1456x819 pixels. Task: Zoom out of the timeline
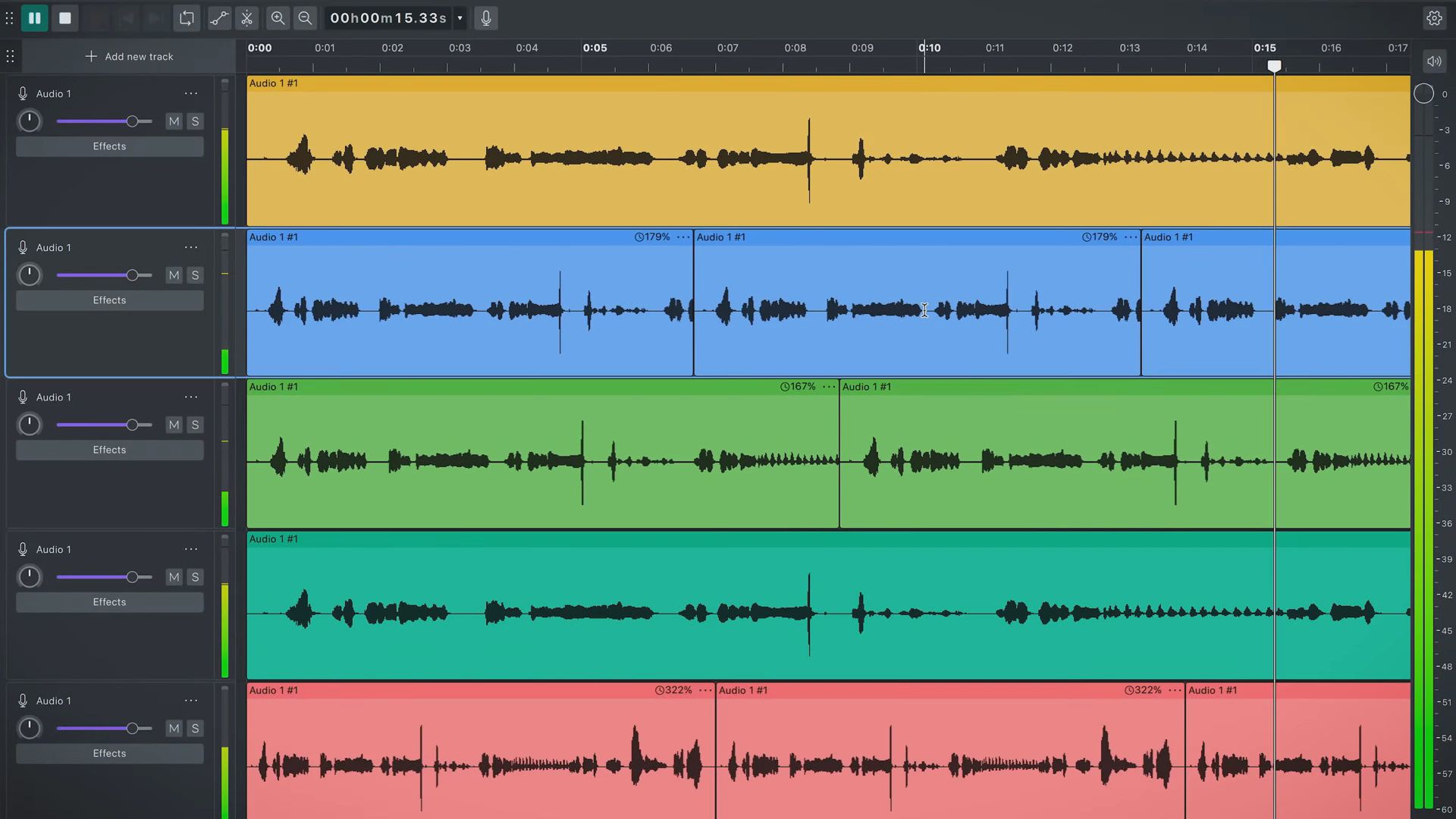tap(305, 18)
